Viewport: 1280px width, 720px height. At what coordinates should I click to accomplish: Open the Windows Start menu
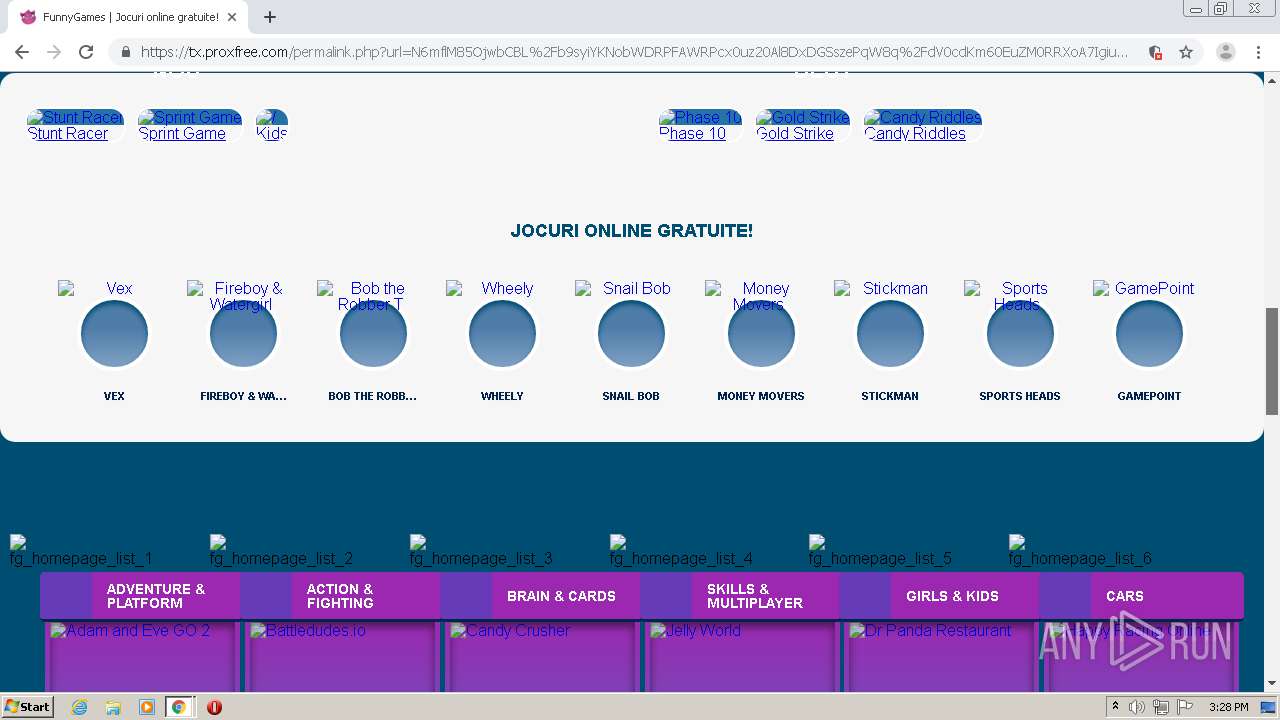27,707
